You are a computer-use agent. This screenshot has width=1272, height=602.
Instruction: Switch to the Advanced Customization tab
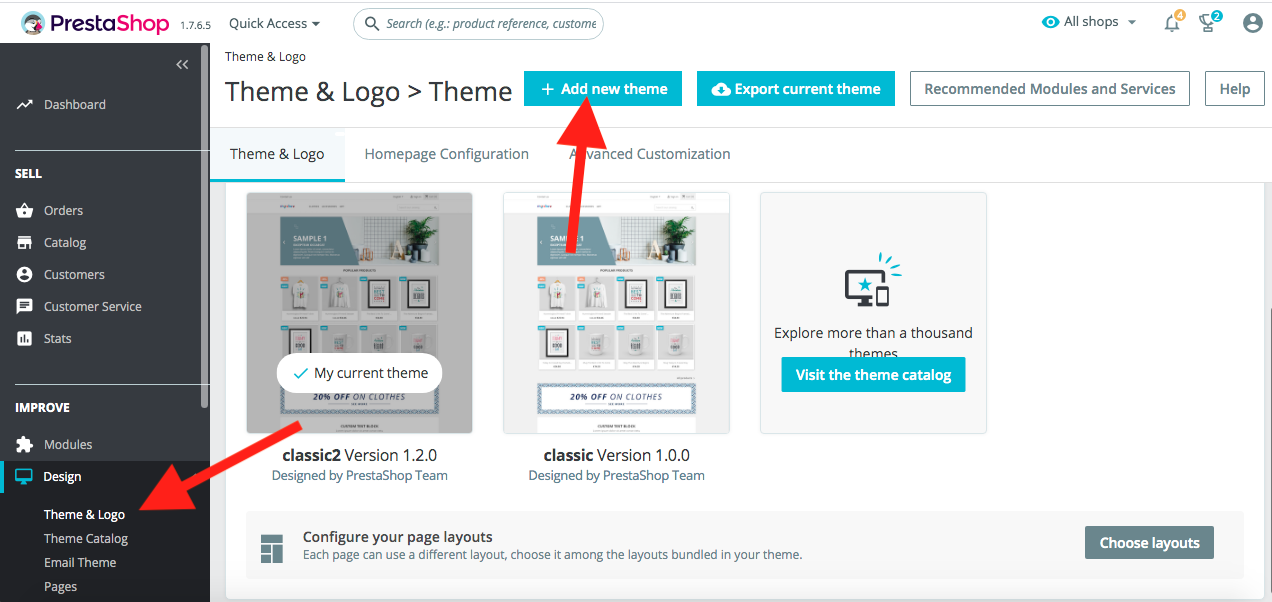(x=650, y=154)
